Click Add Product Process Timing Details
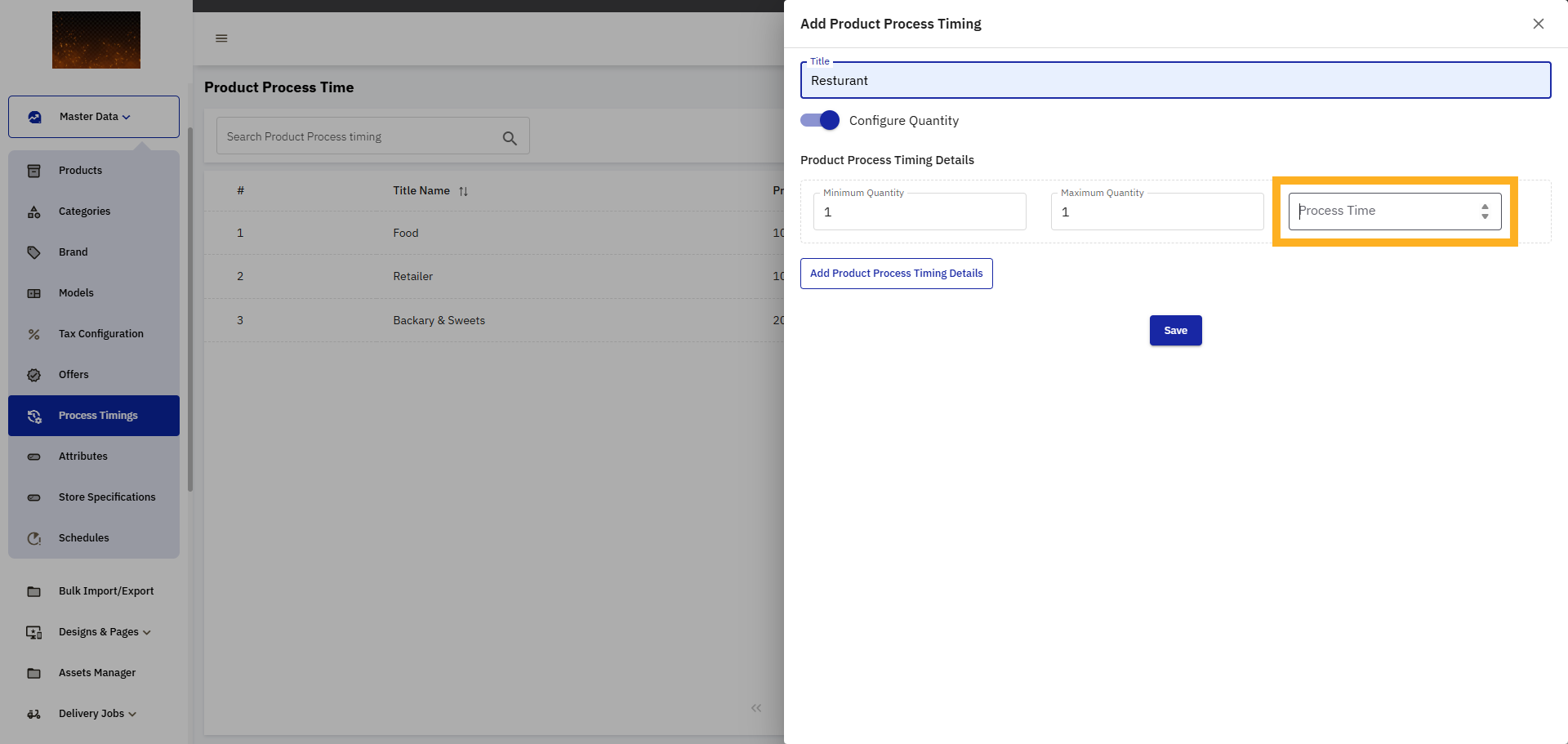This screenshot has height=744, width=1568. (x=896, y=273)
